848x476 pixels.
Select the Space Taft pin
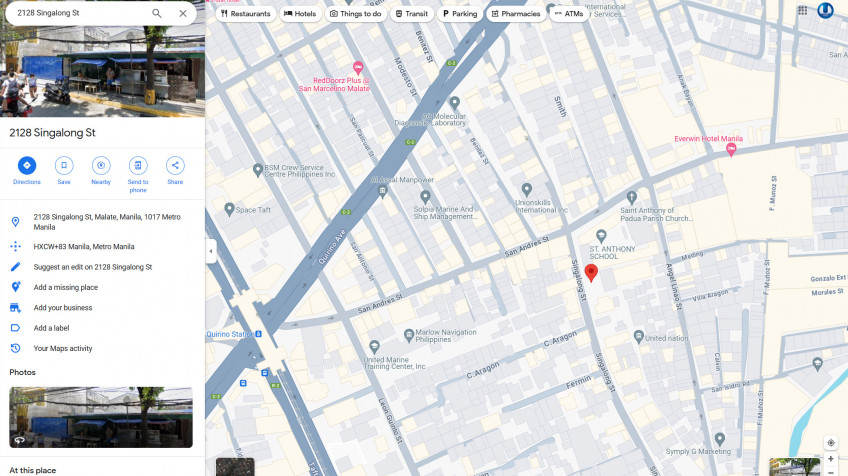pos(229,209)
